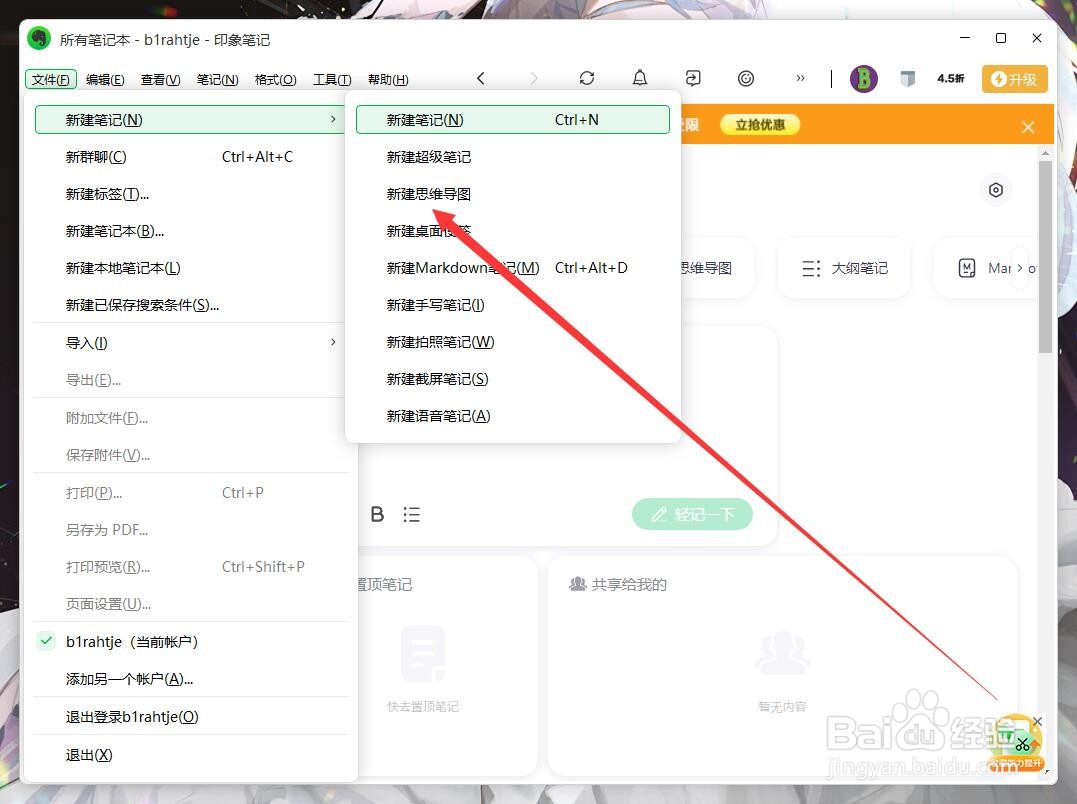Viewport: 1077px width, 804px height.
Task: Select 新建语音笔记(A) in submenu
Action: 512,416
